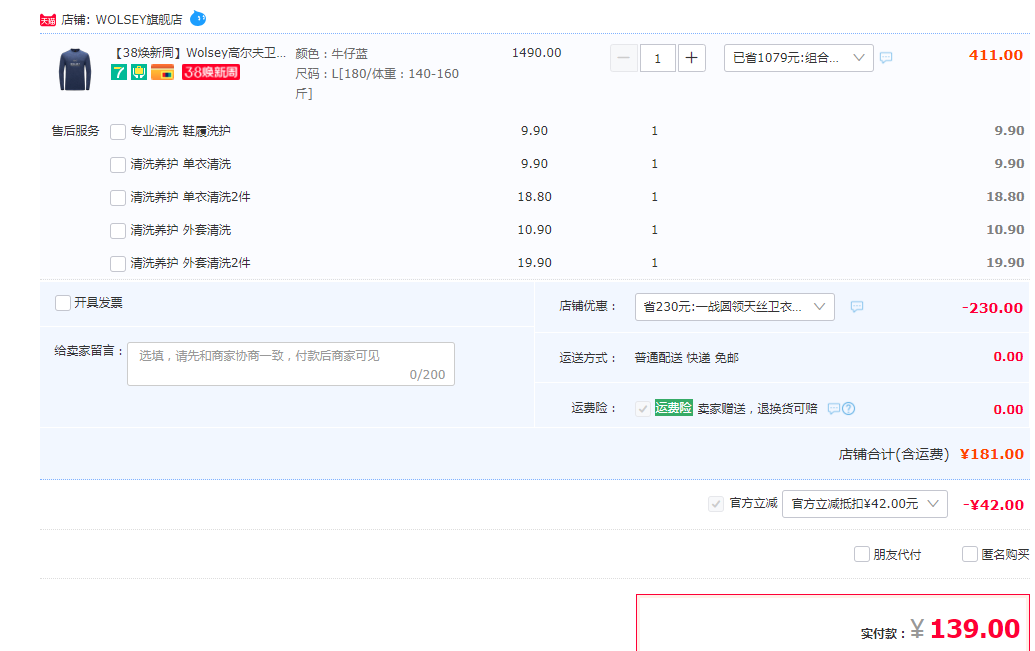Click the -230.00 store discount amount
The height and width of the screenshot is (651, 1035).
click(x=992, y=308)
